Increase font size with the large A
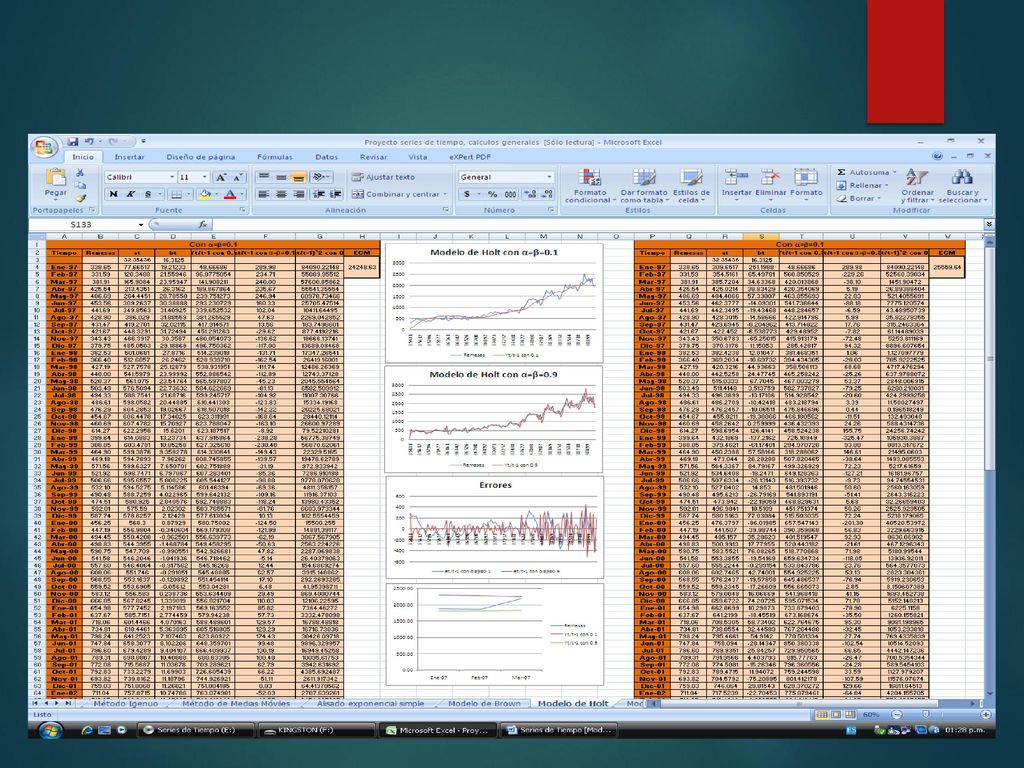This screenshot has width=1024, height=768. (x=221, y=177)
